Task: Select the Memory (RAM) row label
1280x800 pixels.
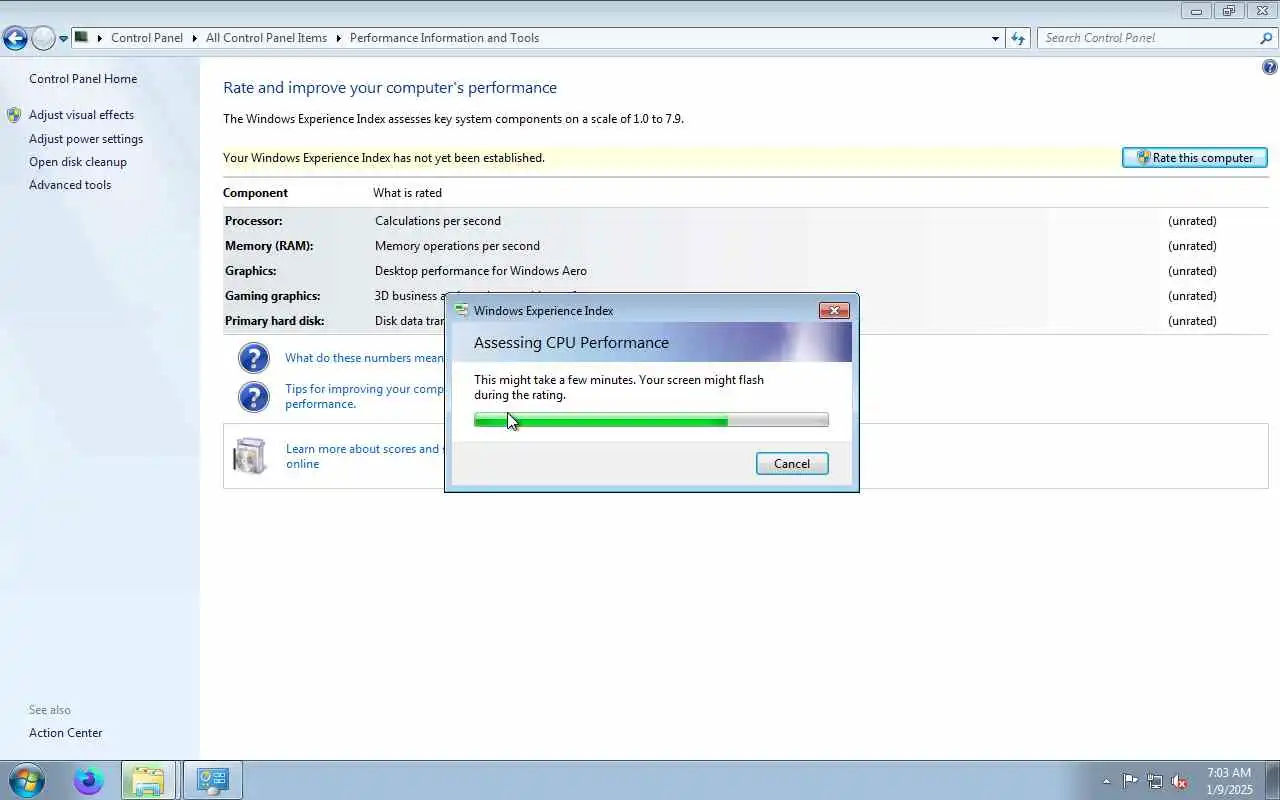Action: [269, 246]
